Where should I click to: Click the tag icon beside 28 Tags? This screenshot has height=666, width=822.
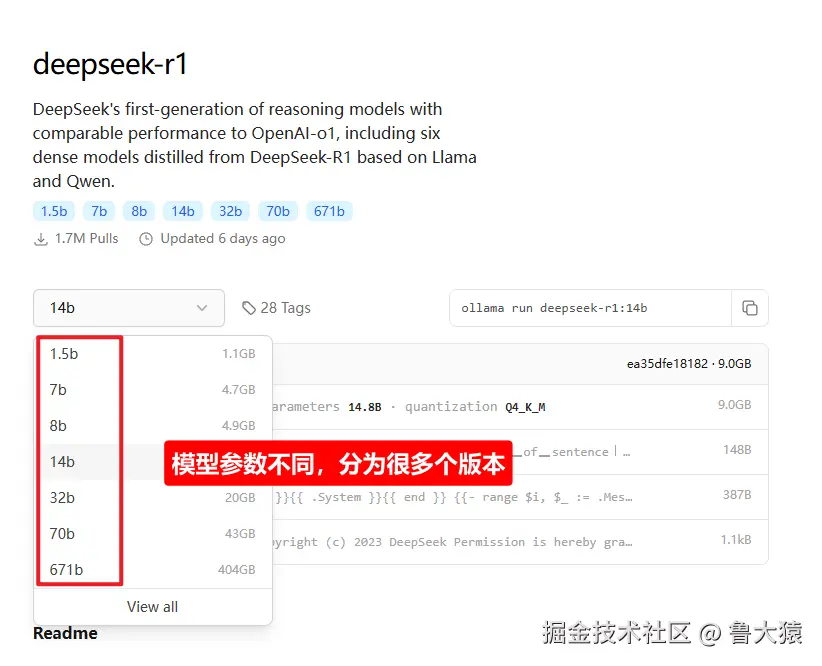click(248, 308)
